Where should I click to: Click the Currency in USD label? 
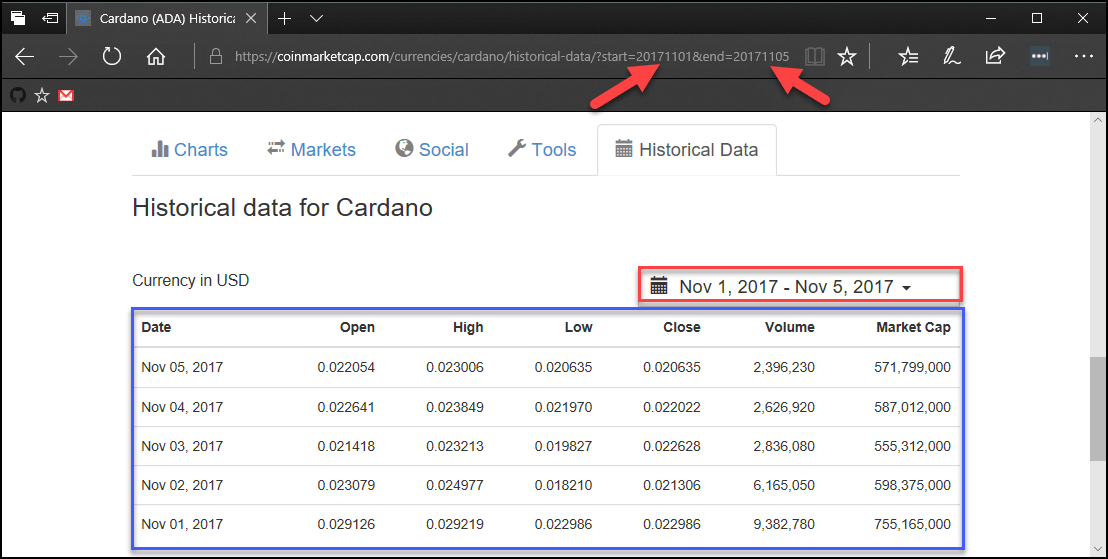point(191,281)
